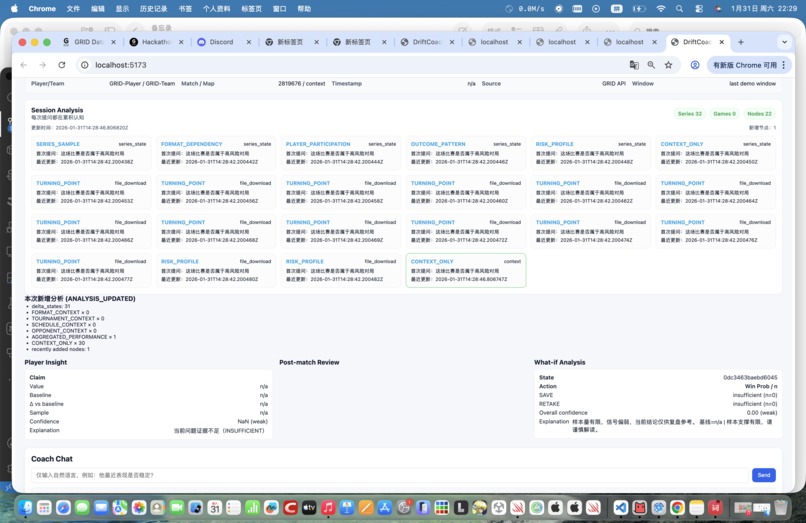Open Safari from the Dock

pos(63,508)
